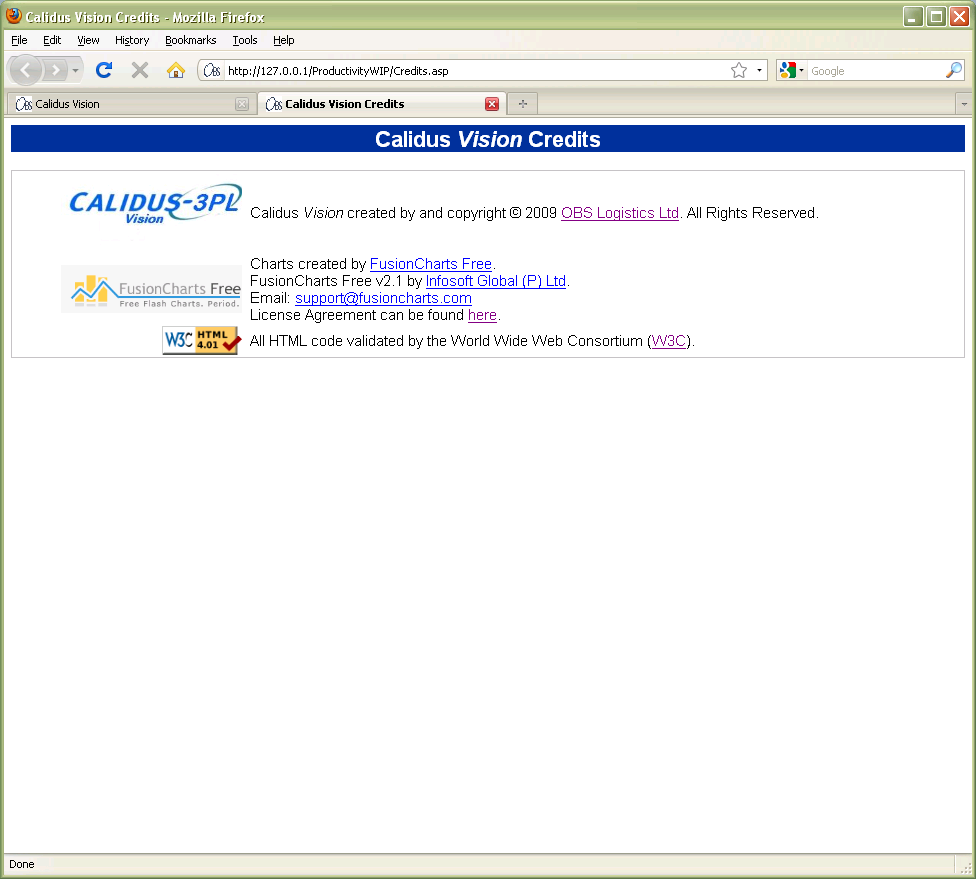Visit the Infosoft Global (P) Ltd link

coord(495,281)
